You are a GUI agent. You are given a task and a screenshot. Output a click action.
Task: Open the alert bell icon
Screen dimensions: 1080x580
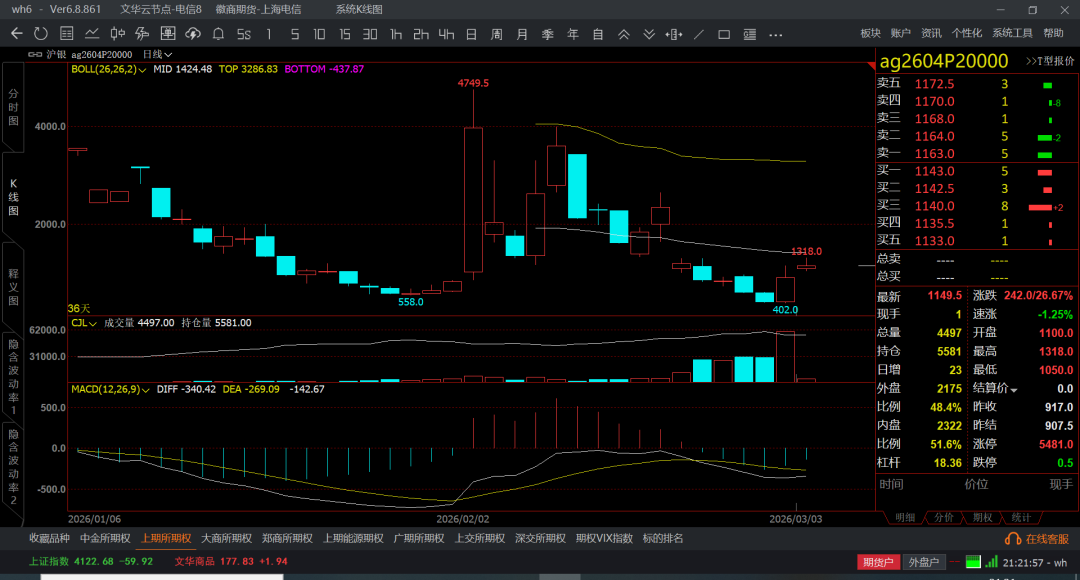[218, 34]
